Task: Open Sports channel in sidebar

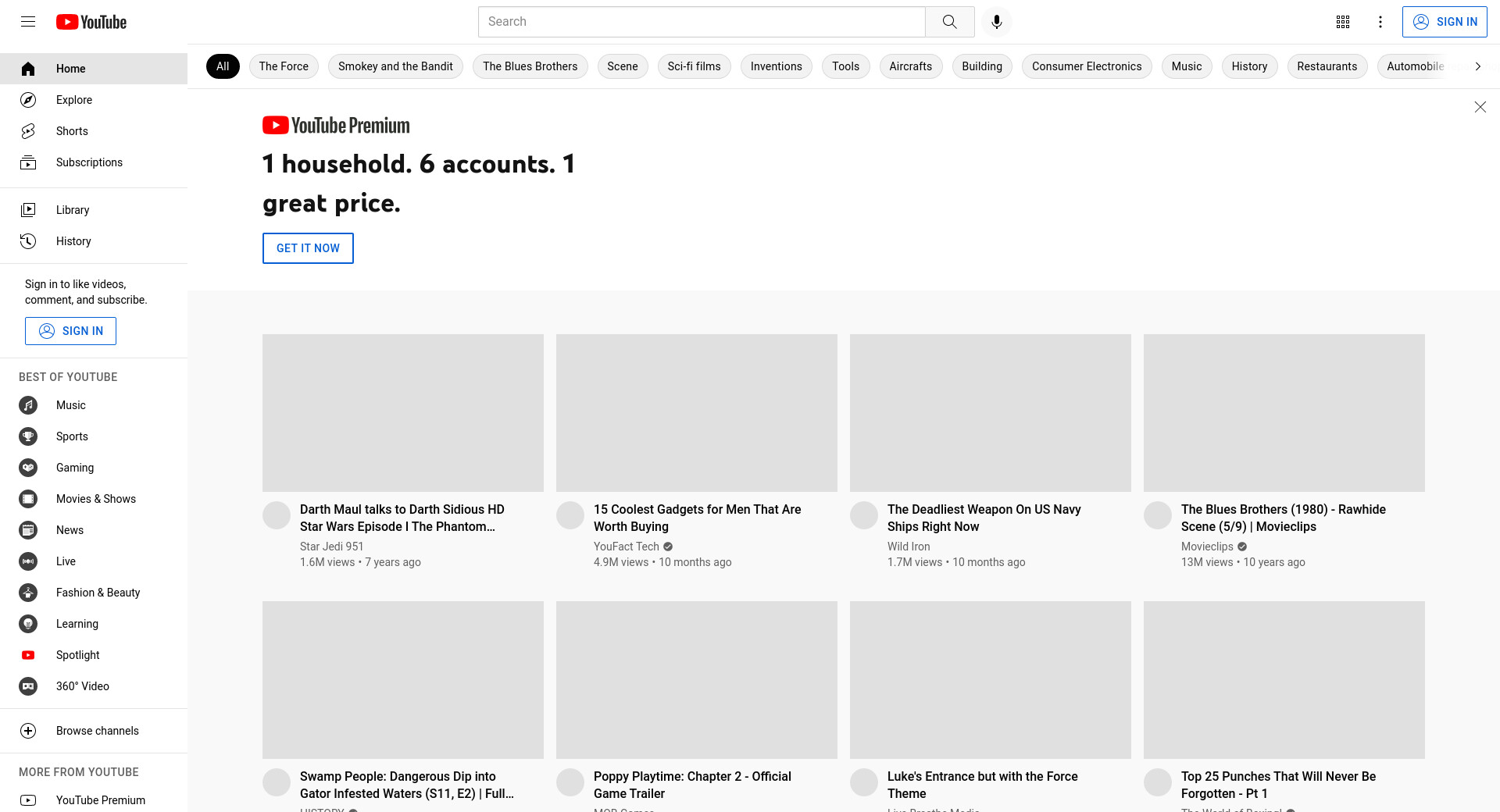Action: (x=94, y=436)
